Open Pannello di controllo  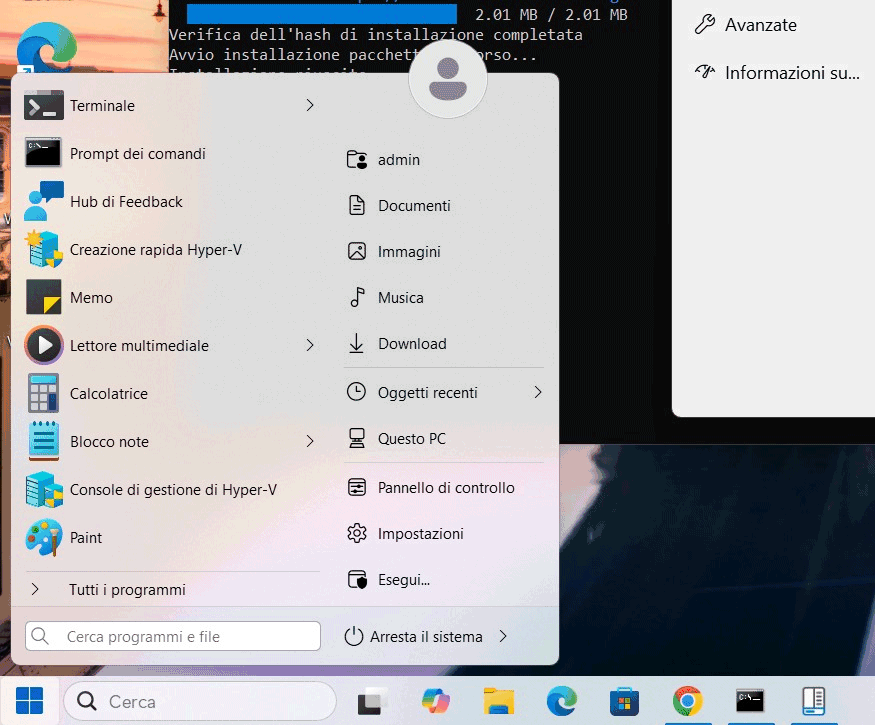coord(445,488)
